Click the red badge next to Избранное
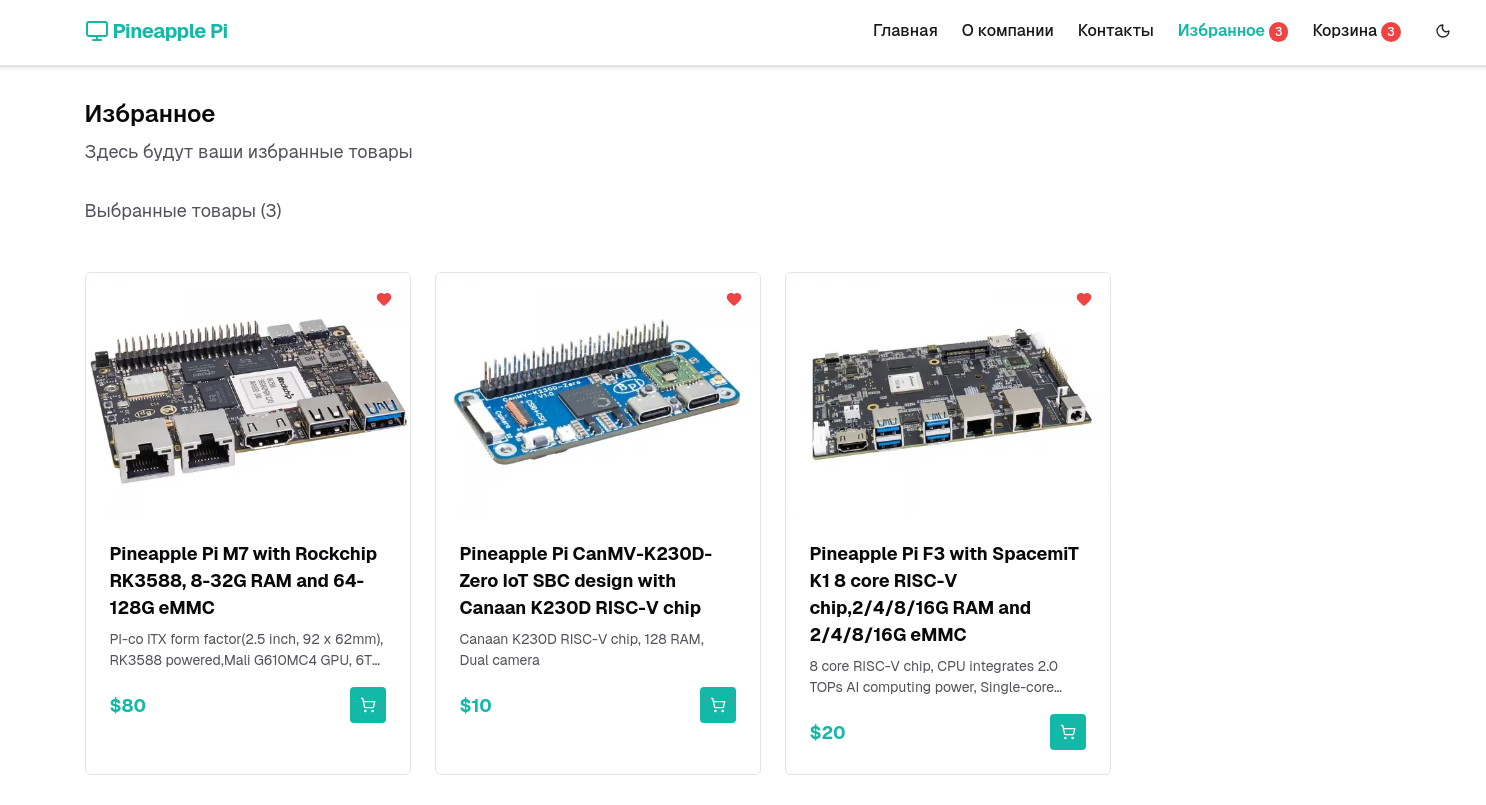 pyautogui.click(x=1278, y=32)
